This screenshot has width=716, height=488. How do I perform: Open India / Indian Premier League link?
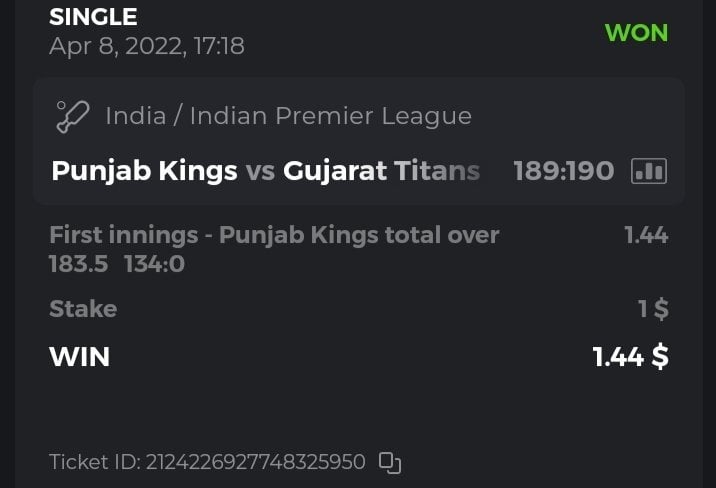point(288,116)
